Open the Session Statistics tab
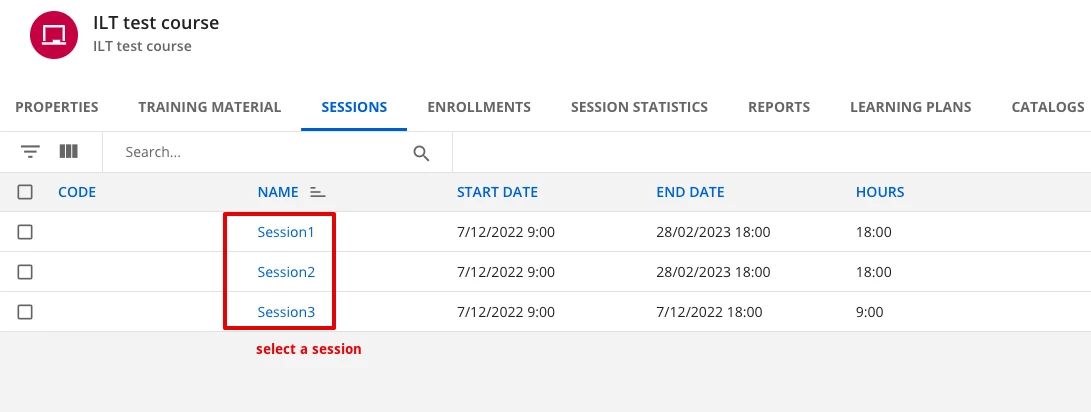 coord(639,107)
